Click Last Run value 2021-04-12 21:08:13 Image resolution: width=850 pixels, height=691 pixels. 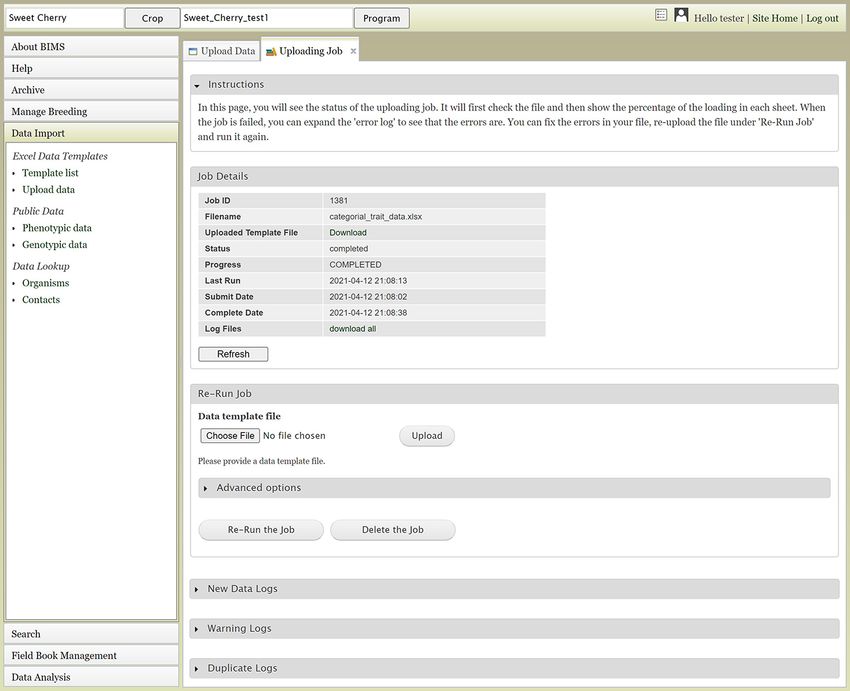[x=368, y=281]
